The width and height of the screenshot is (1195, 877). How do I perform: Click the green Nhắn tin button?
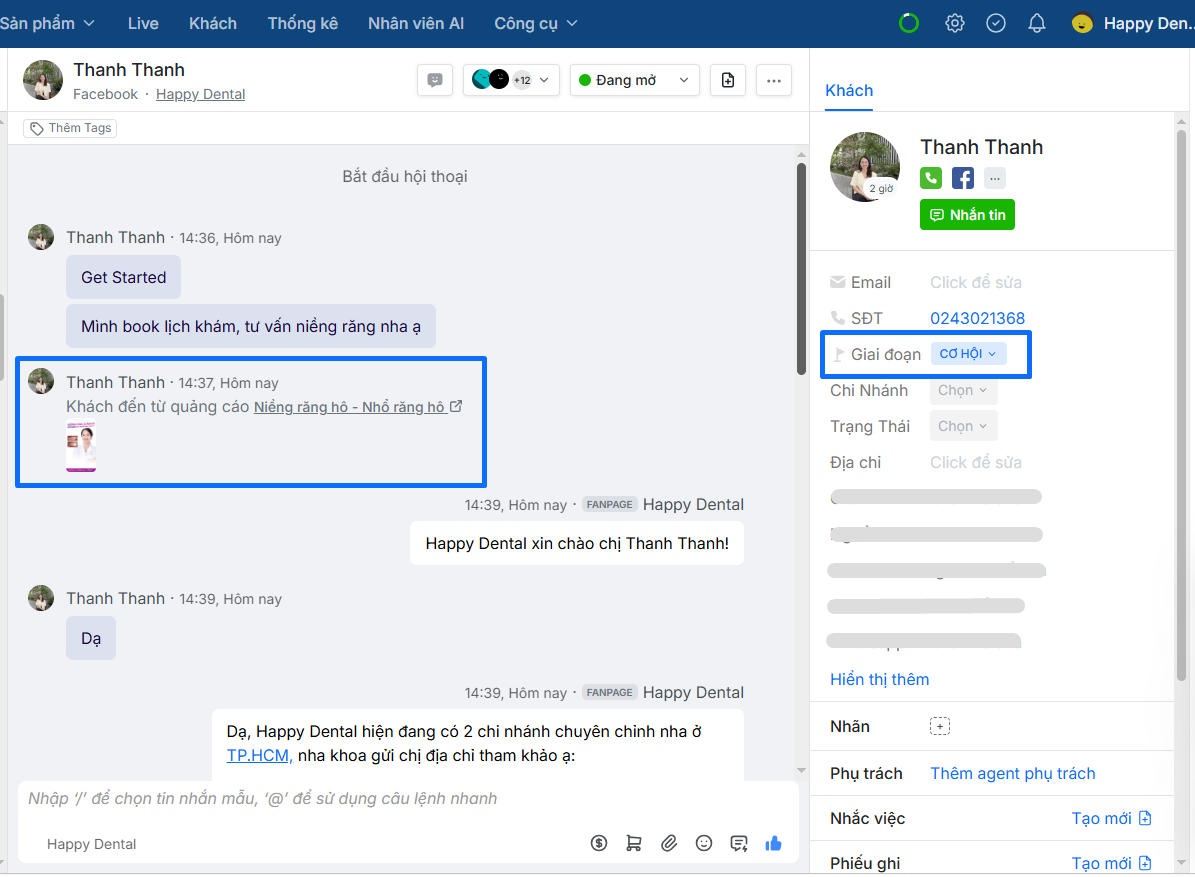pyautogui.click(x=967, y=215)
